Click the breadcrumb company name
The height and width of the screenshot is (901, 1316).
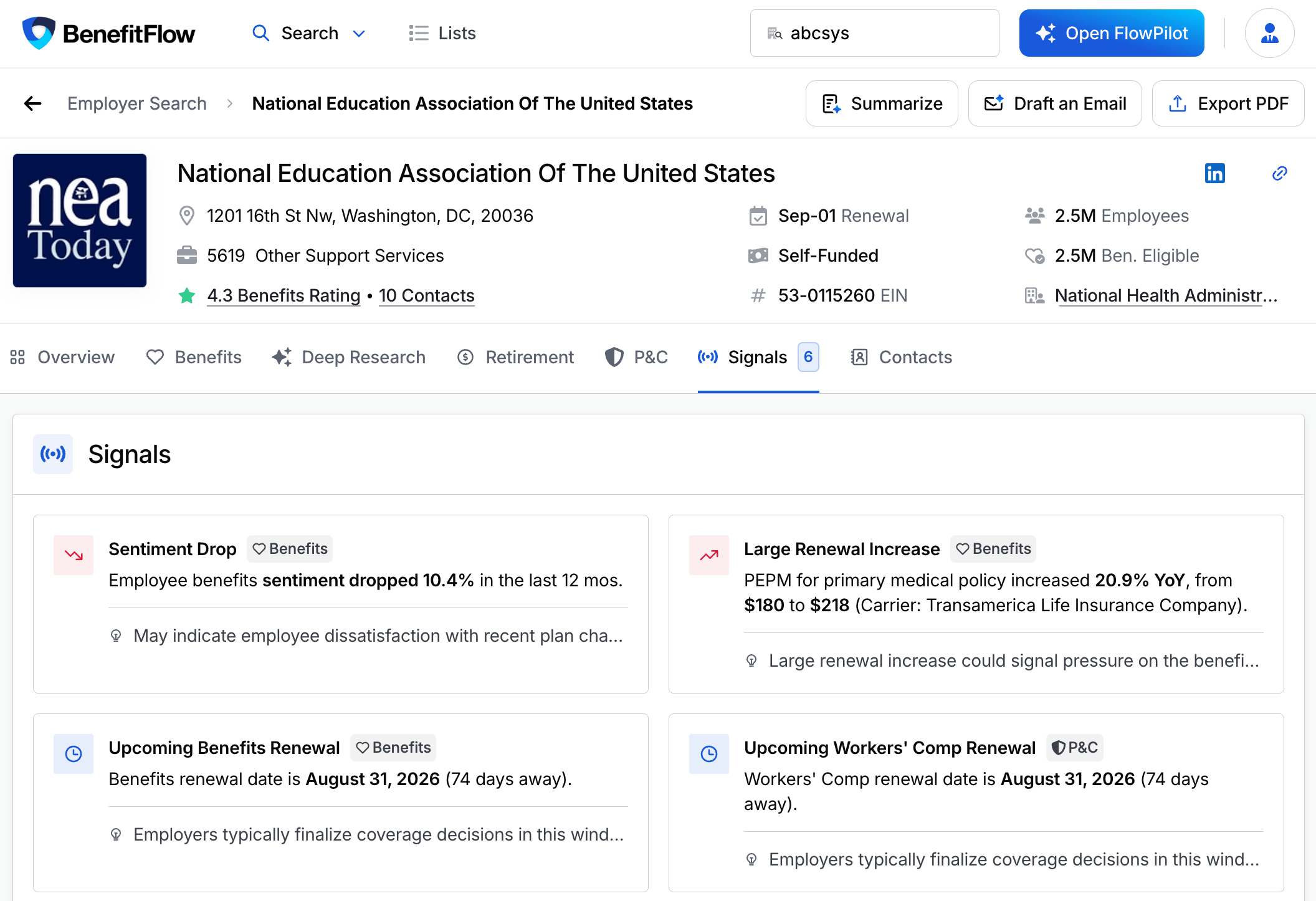point(472,103)
